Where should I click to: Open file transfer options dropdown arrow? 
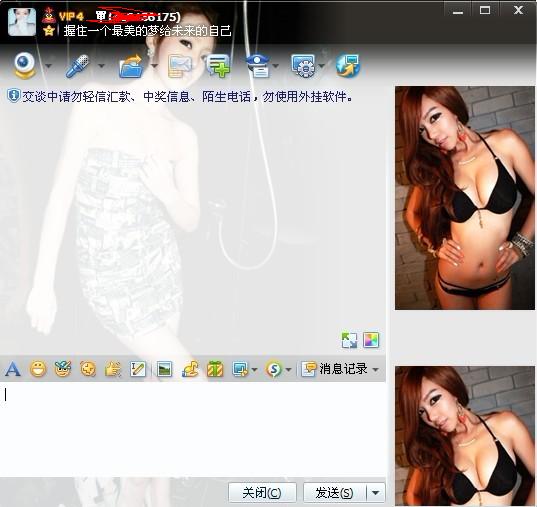coord(154,66)
